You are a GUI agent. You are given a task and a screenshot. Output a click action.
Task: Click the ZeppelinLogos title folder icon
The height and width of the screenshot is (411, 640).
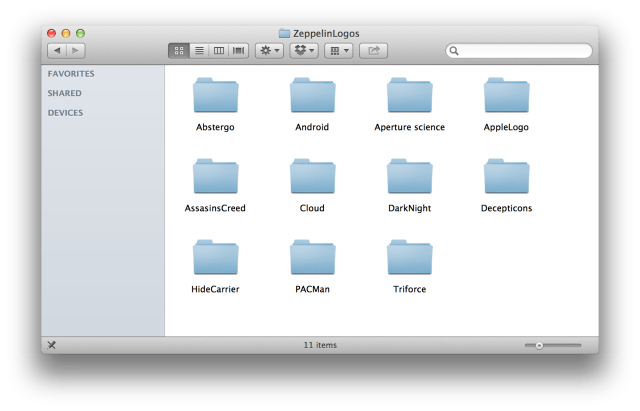click(x=284, y=33)
